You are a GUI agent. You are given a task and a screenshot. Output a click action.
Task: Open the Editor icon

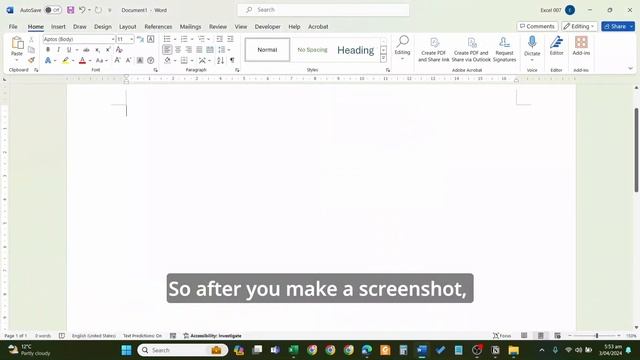[556, 42]
